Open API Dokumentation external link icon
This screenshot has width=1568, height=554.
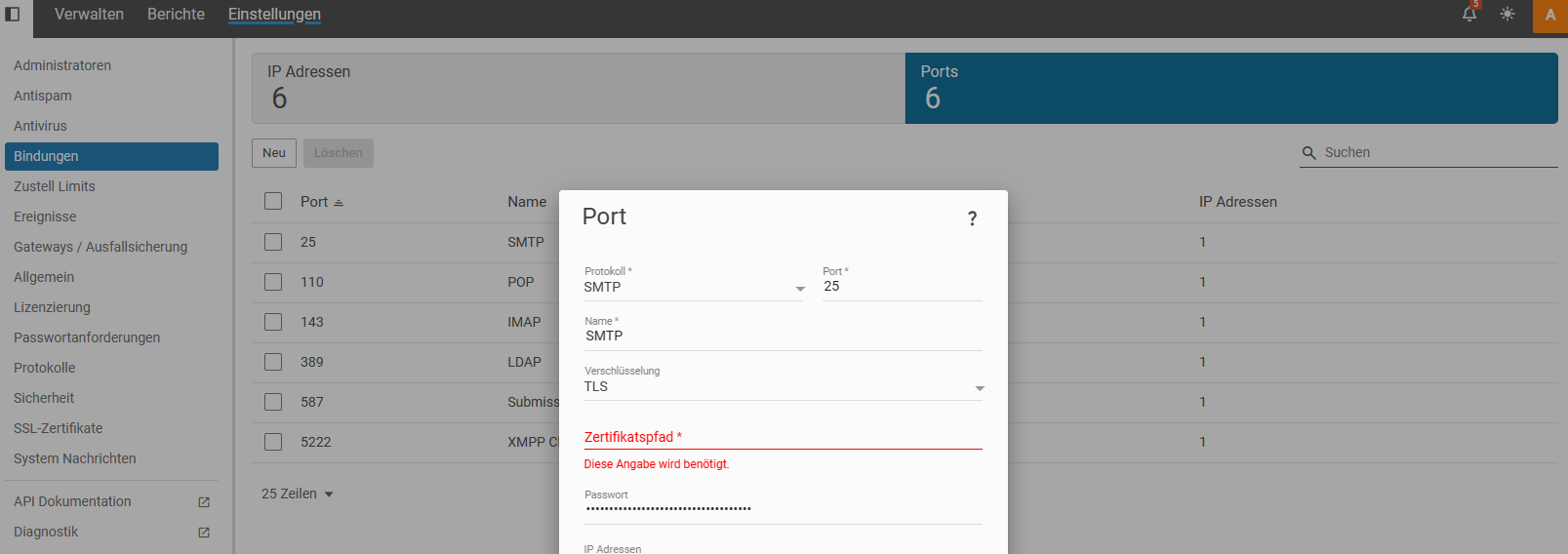(204, 502)
